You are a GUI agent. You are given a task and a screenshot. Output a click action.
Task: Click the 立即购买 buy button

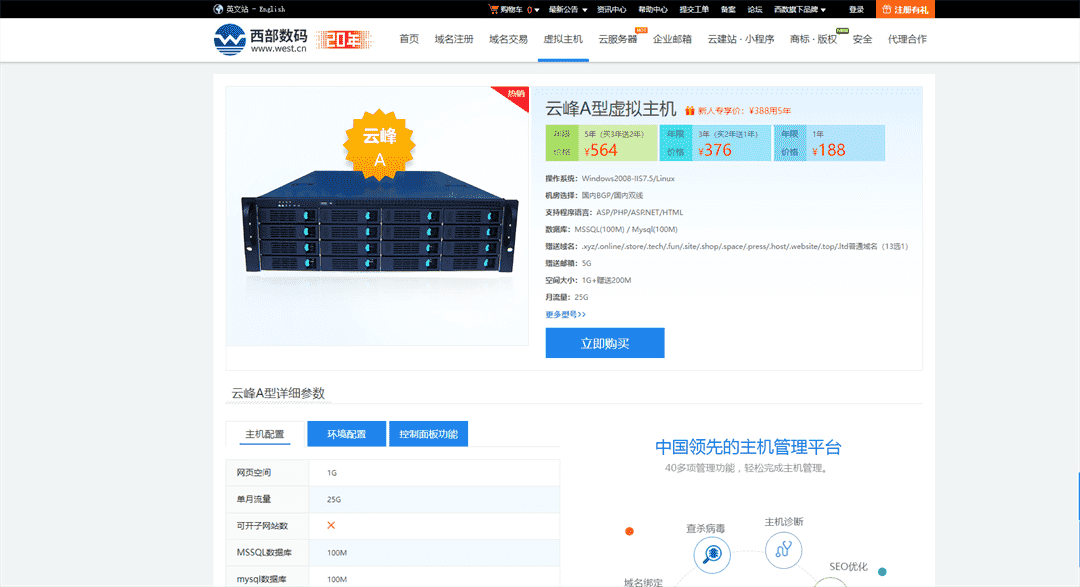click(x=605, y=343)
